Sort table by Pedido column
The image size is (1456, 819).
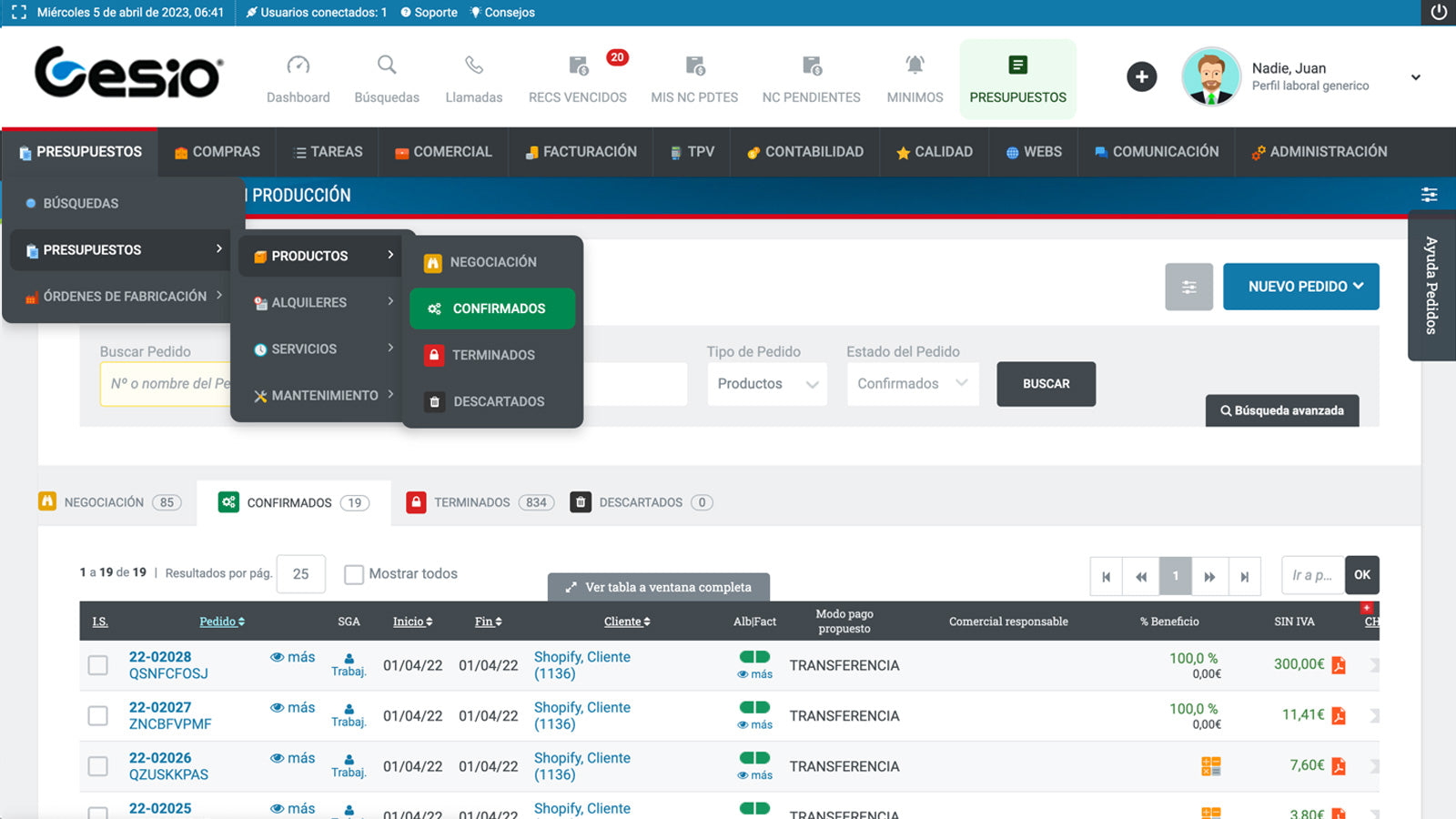pyautogui.click(x=222, y=622)
